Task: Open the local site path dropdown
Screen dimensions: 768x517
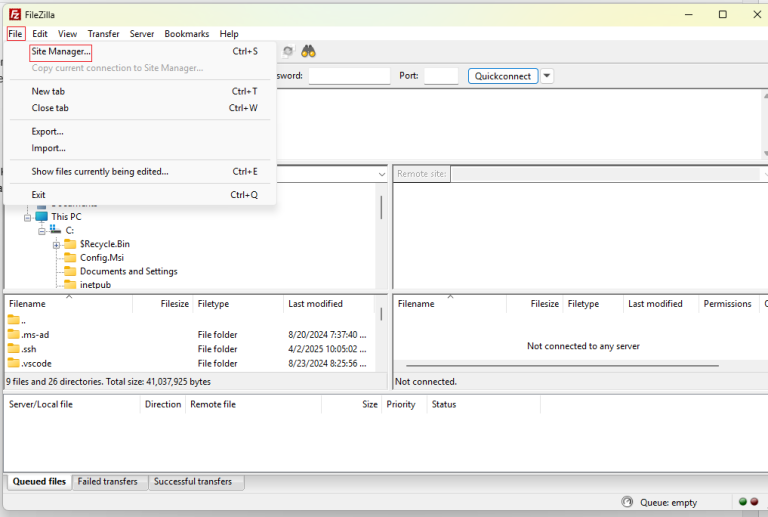Action: coord(381,174)
